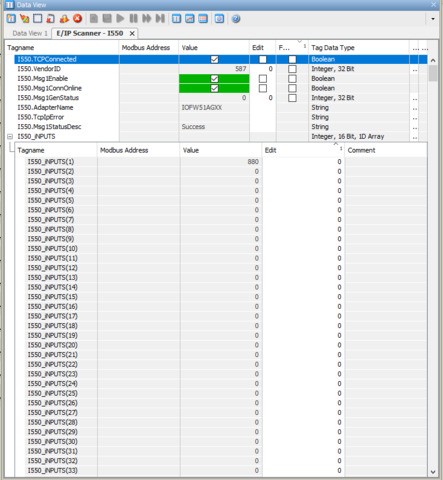Click the top Modbus Address column header
The width and height of the screenshot is (443, 480).
tap(149, 48)
